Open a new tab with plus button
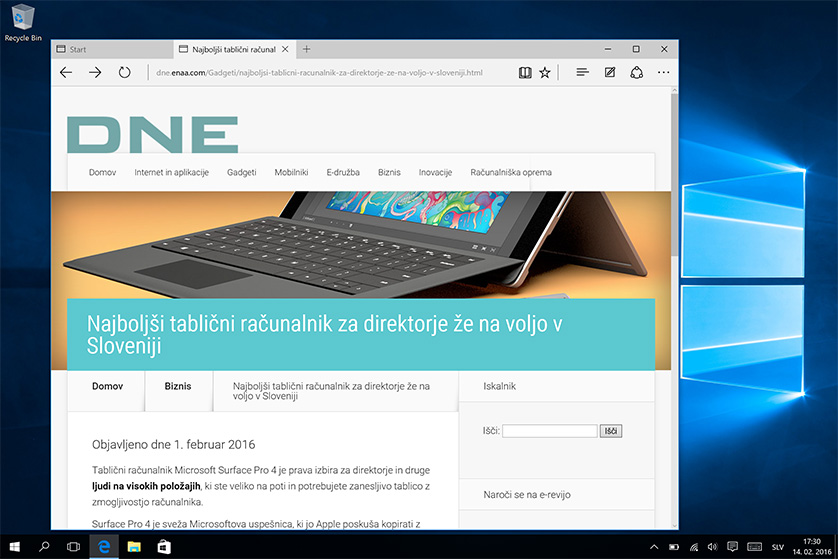This screenshot has width=838, height=559. click(x=306, y=49)
